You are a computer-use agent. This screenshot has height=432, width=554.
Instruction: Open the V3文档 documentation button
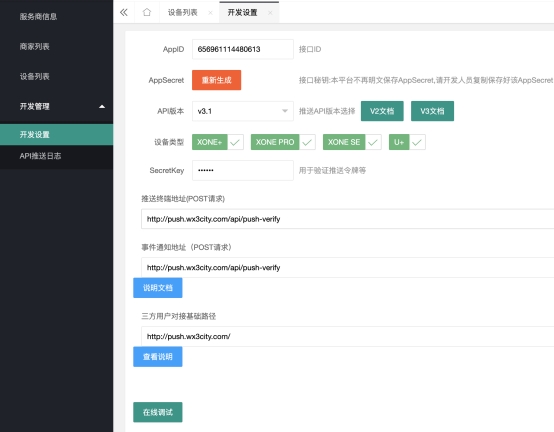[432, 111]
